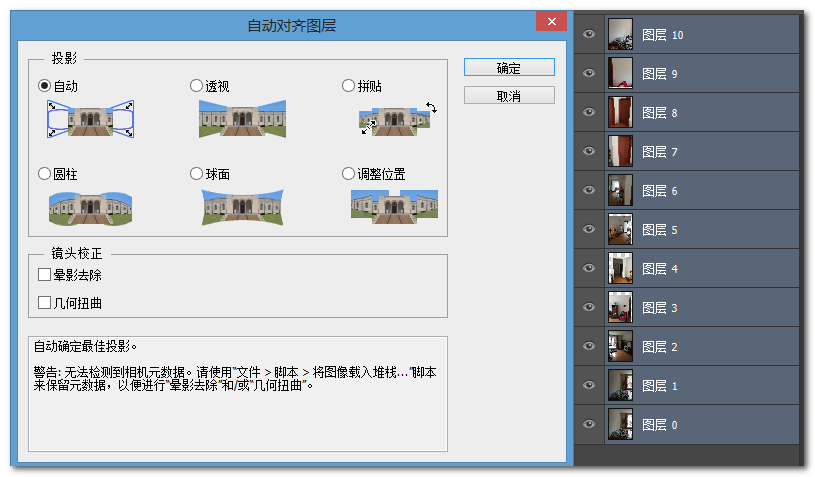The width and height of the screenshot is (815, 477).
Task: Enable the 晕影去除 checkbox
Action: 45,275
